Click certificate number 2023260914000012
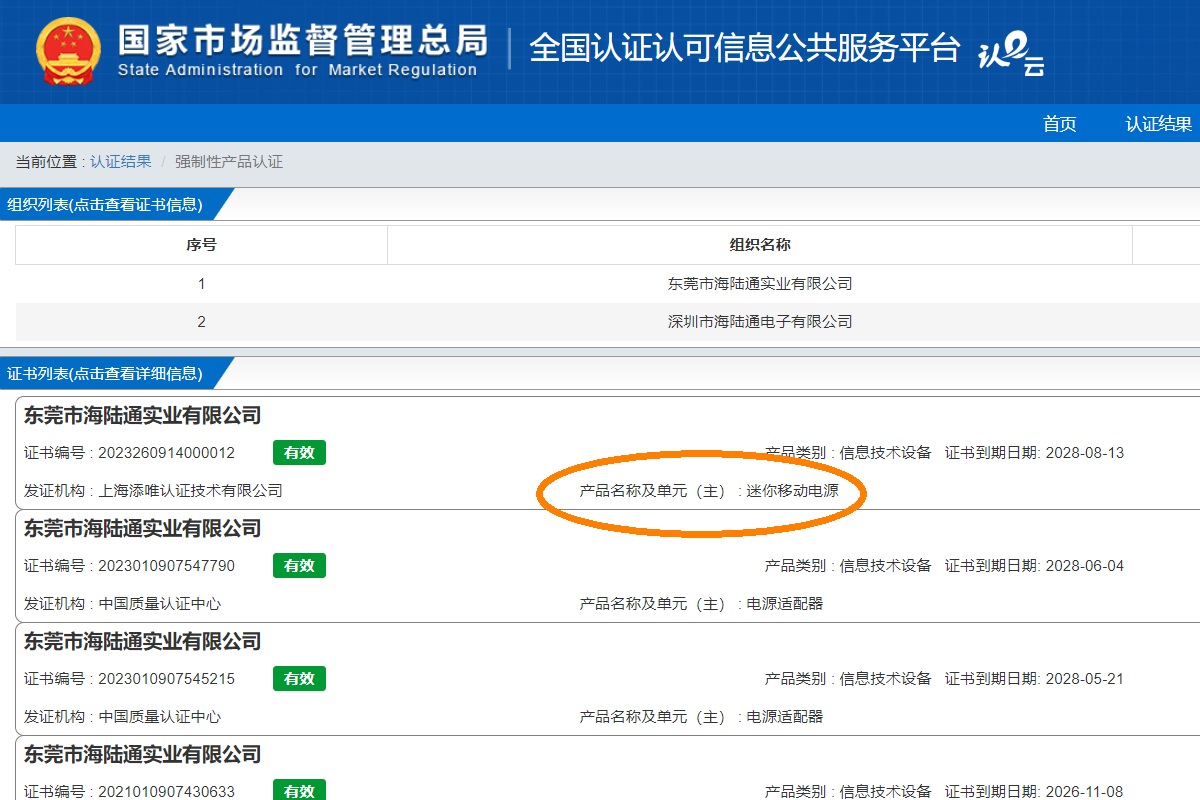This screenshot has height=800, width=1200. pos(166,453)
